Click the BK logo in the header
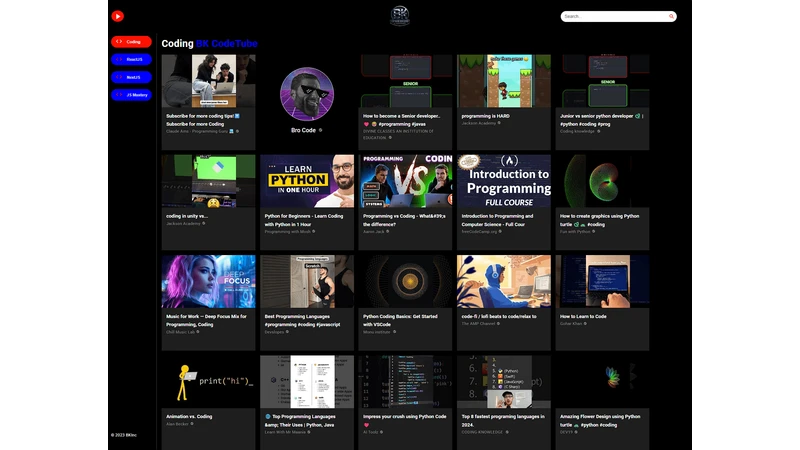Image resolution: width=800 pixels, height=450 pixels. [x=400, y=16]
